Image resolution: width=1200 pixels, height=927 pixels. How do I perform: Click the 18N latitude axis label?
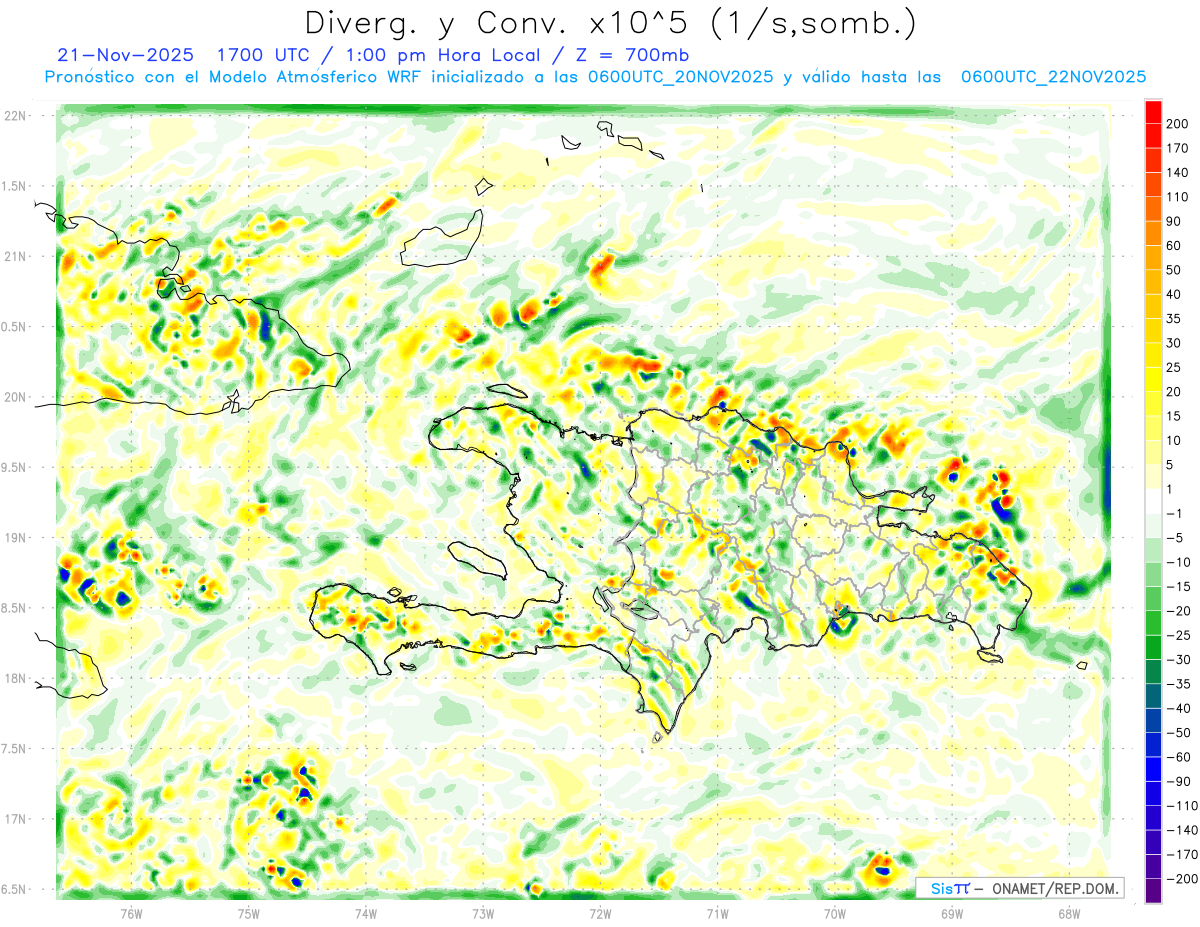point(15,678)
